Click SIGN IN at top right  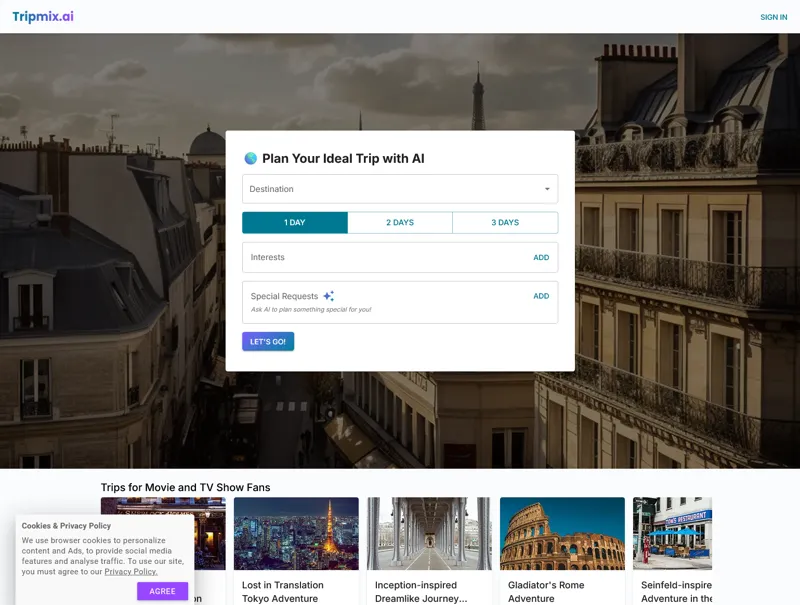click(x=773, y=17)
